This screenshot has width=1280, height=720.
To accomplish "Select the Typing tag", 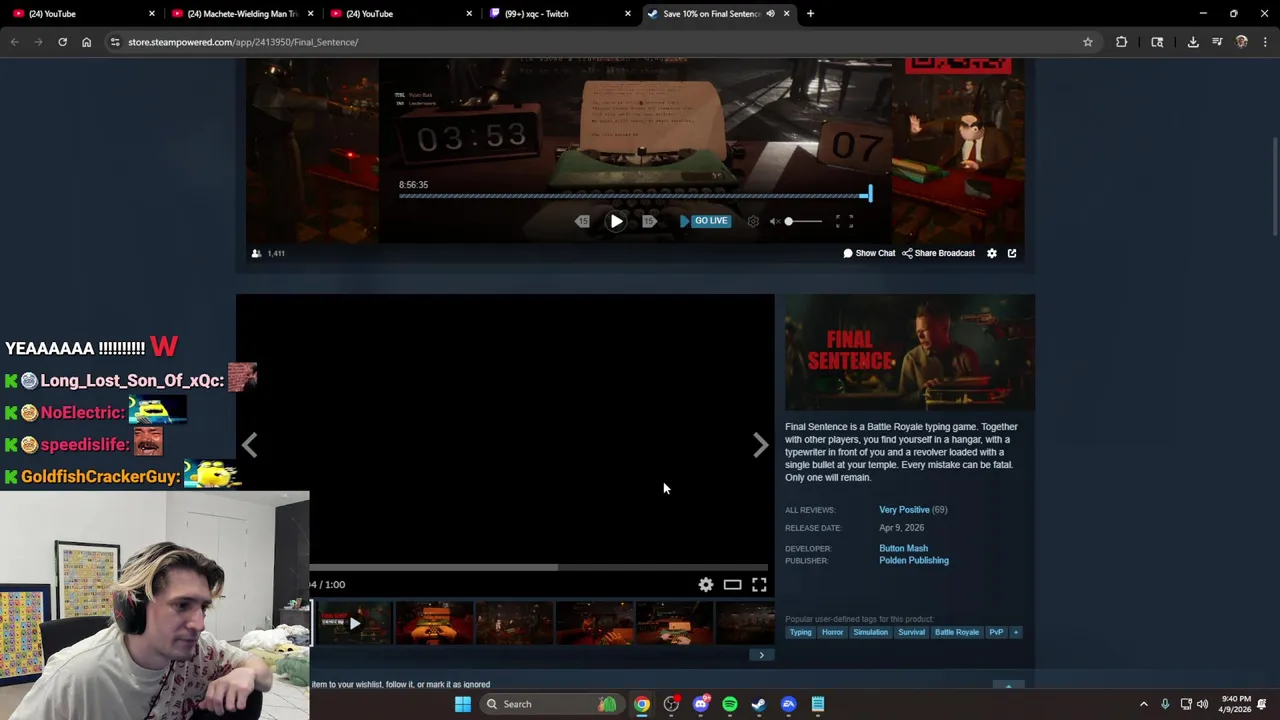I will pyautogui.click(x=800, y=632).
